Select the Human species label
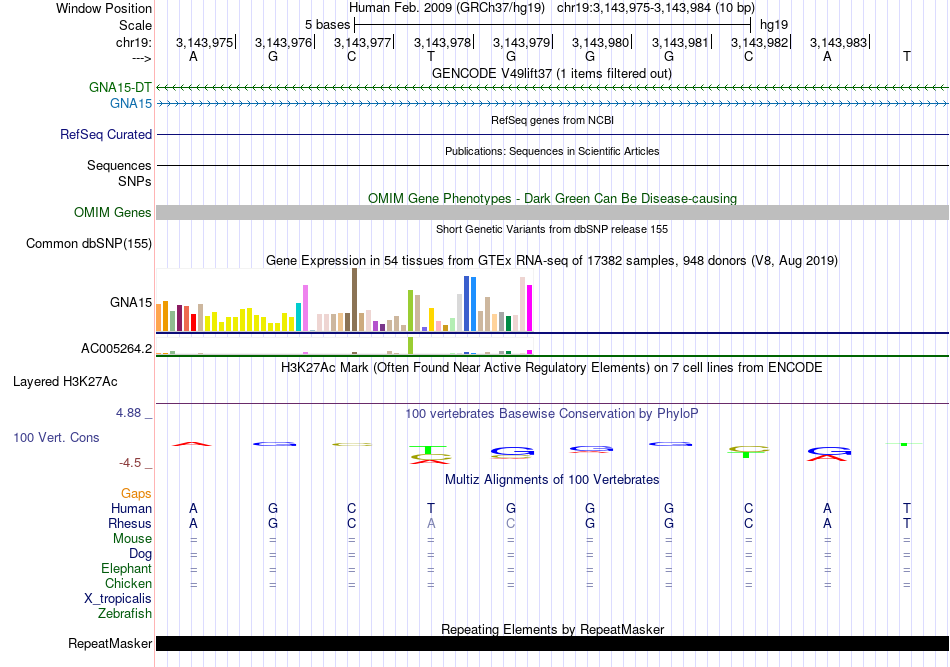 point(131,508)
